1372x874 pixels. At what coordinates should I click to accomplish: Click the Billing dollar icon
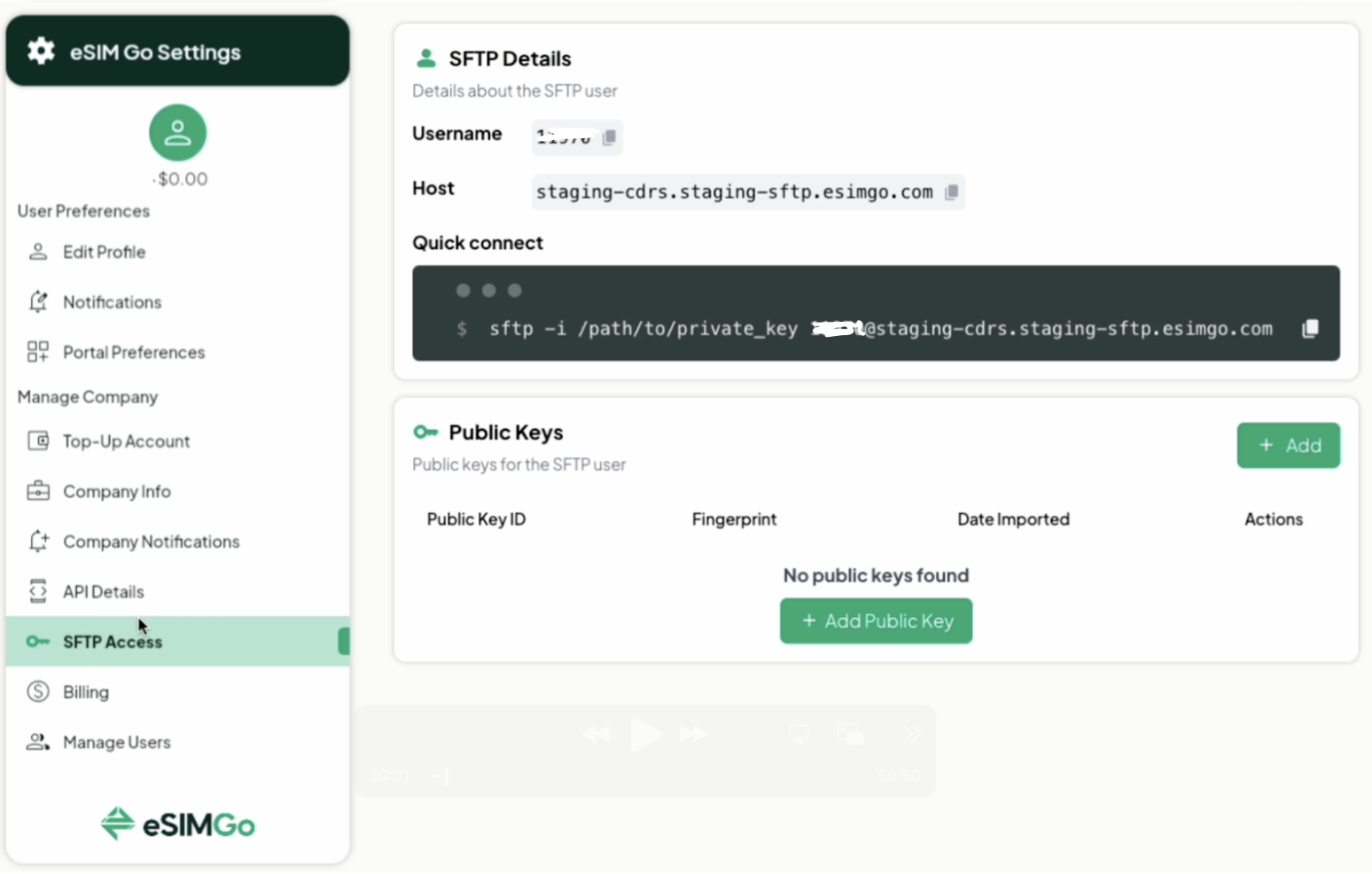pos(38,691)
